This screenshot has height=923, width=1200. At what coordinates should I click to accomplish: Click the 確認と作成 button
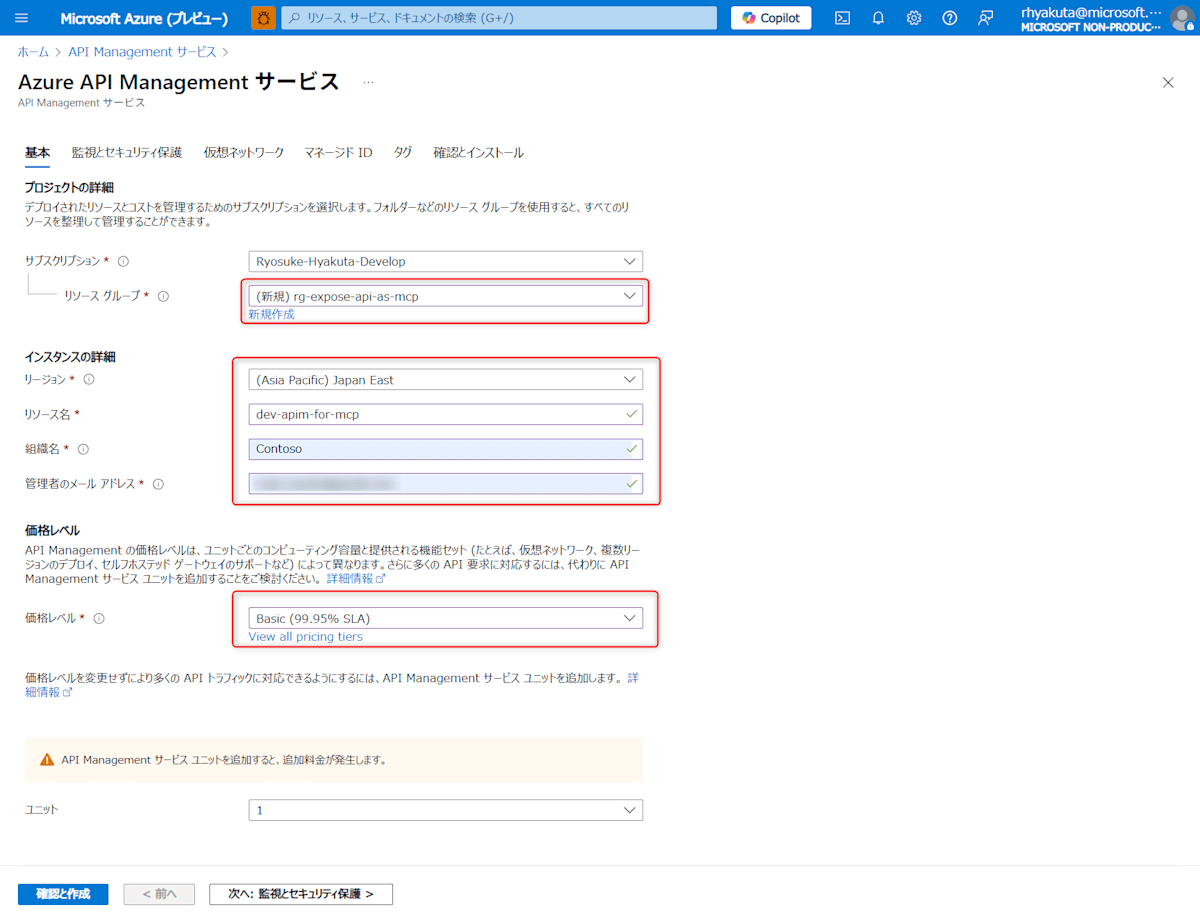[63, 894]
